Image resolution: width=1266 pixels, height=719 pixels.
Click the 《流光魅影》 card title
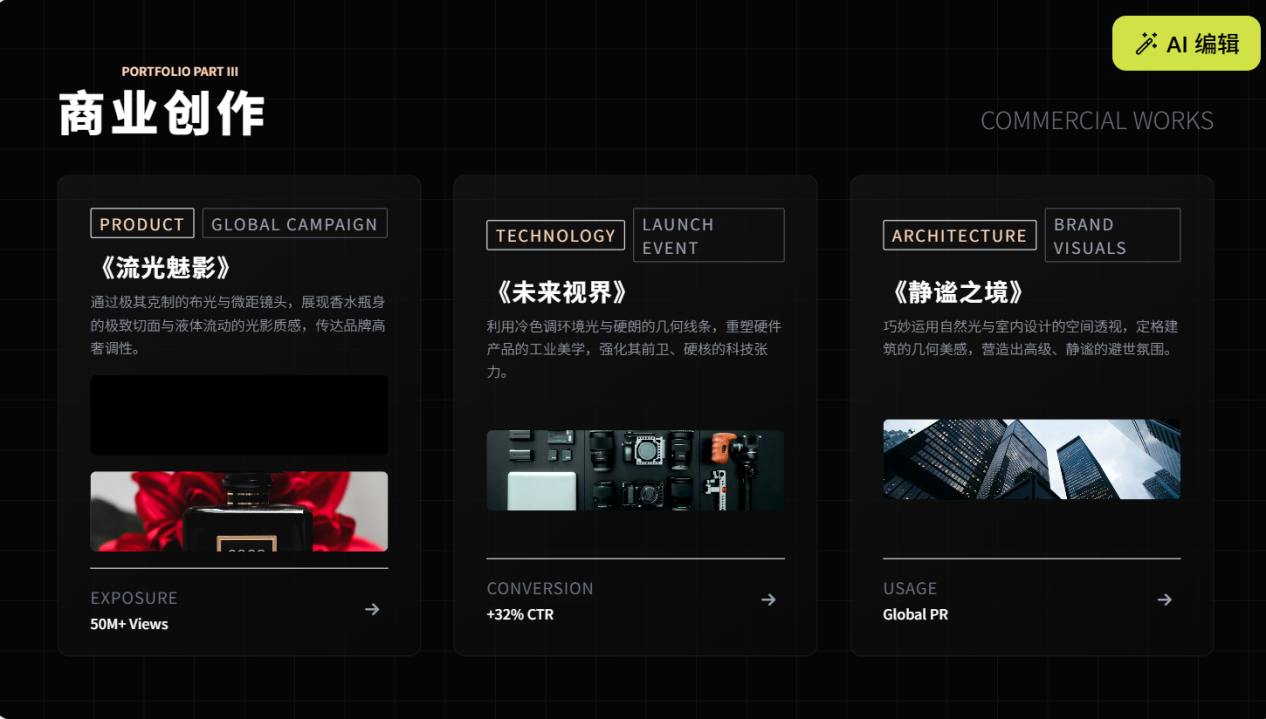(165, 268)
